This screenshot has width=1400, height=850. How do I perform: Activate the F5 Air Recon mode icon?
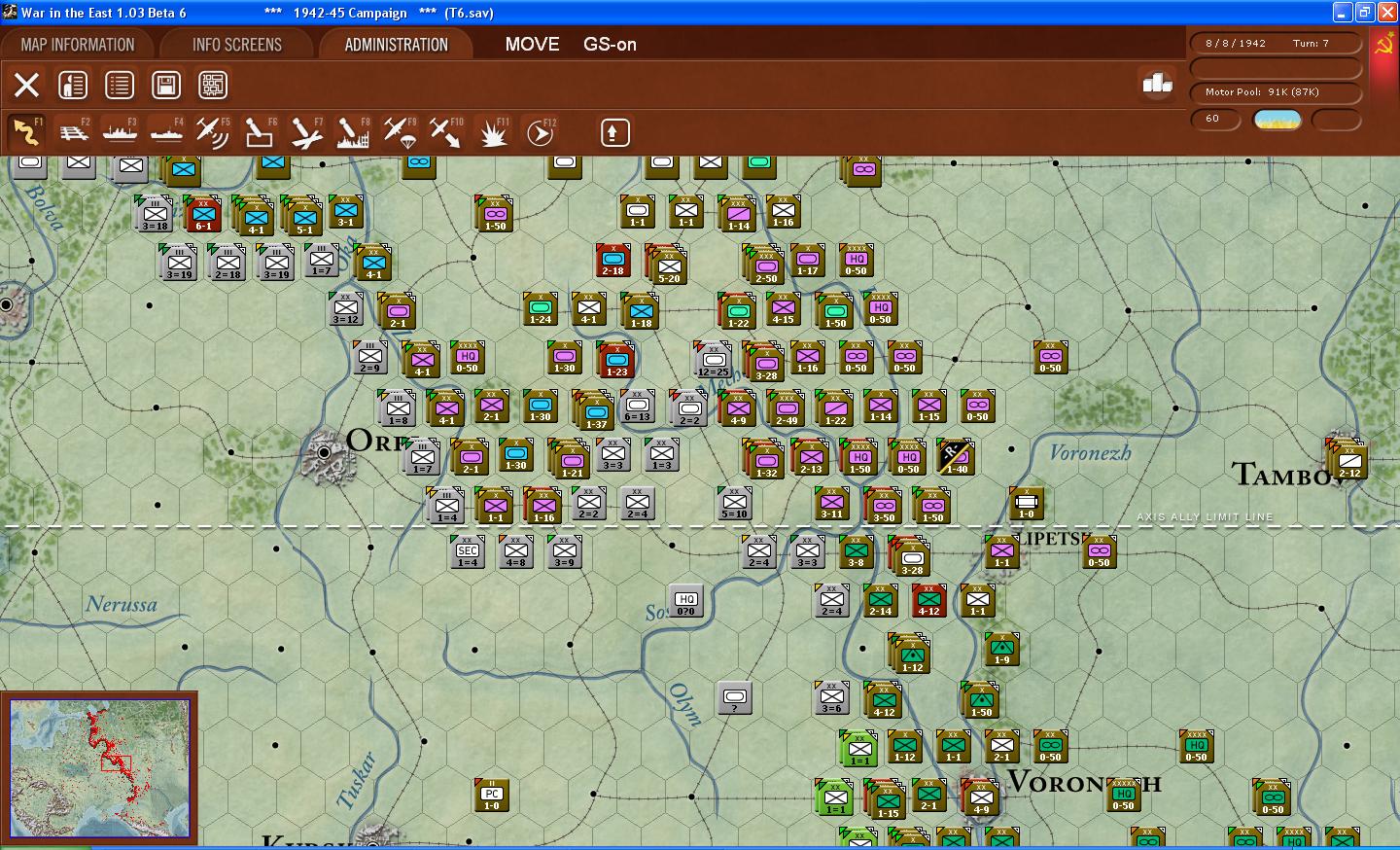[x=212, y=132]
